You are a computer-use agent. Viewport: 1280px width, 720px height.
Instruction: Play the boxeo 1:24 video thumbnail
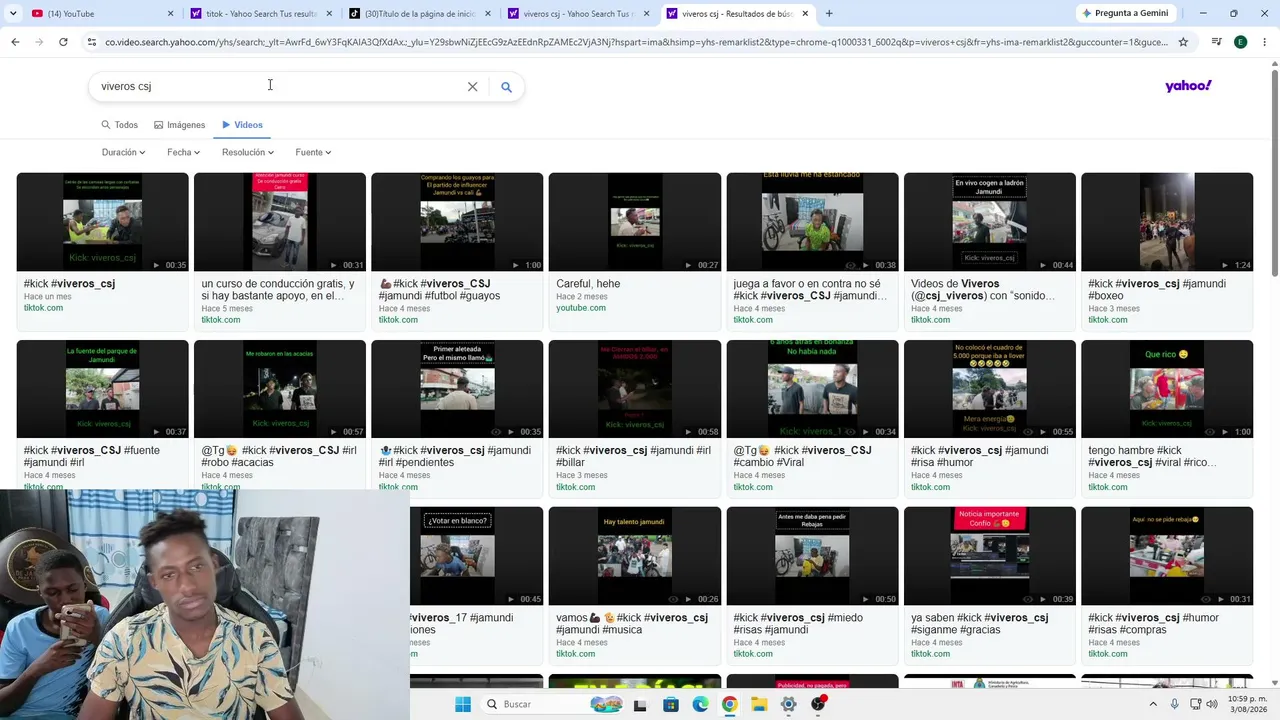pyautogui.click(x=1166, y=222)
